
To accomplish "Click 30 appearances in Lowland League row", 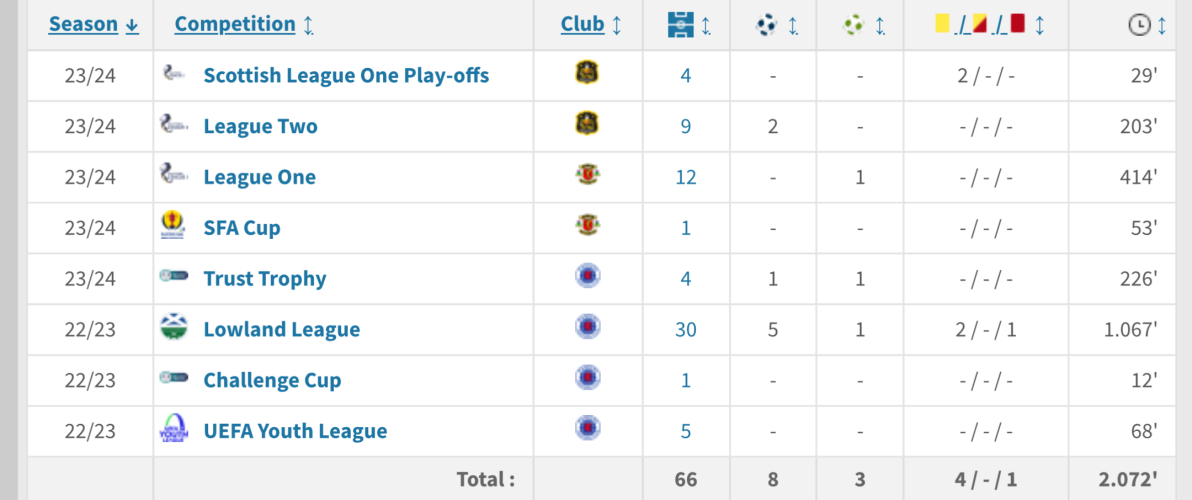I will pyautogui.click(x=686, y=329).
